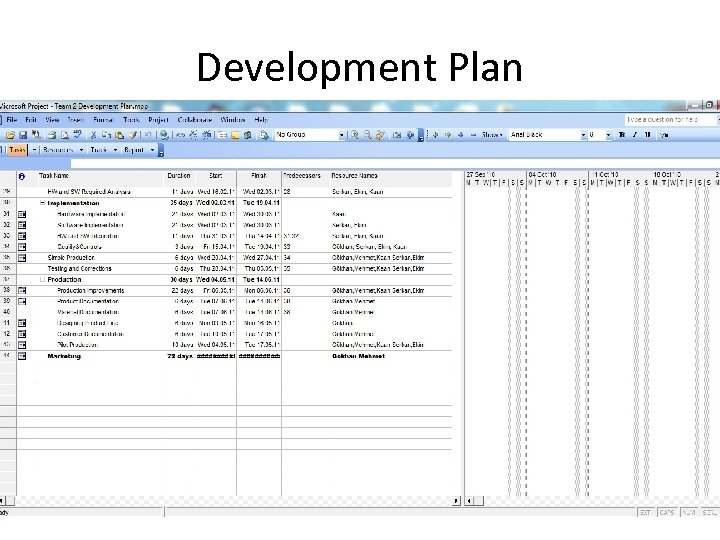Click the Production Improvements task name
This screenshot has width=720, height=540.
pos(90,291)
